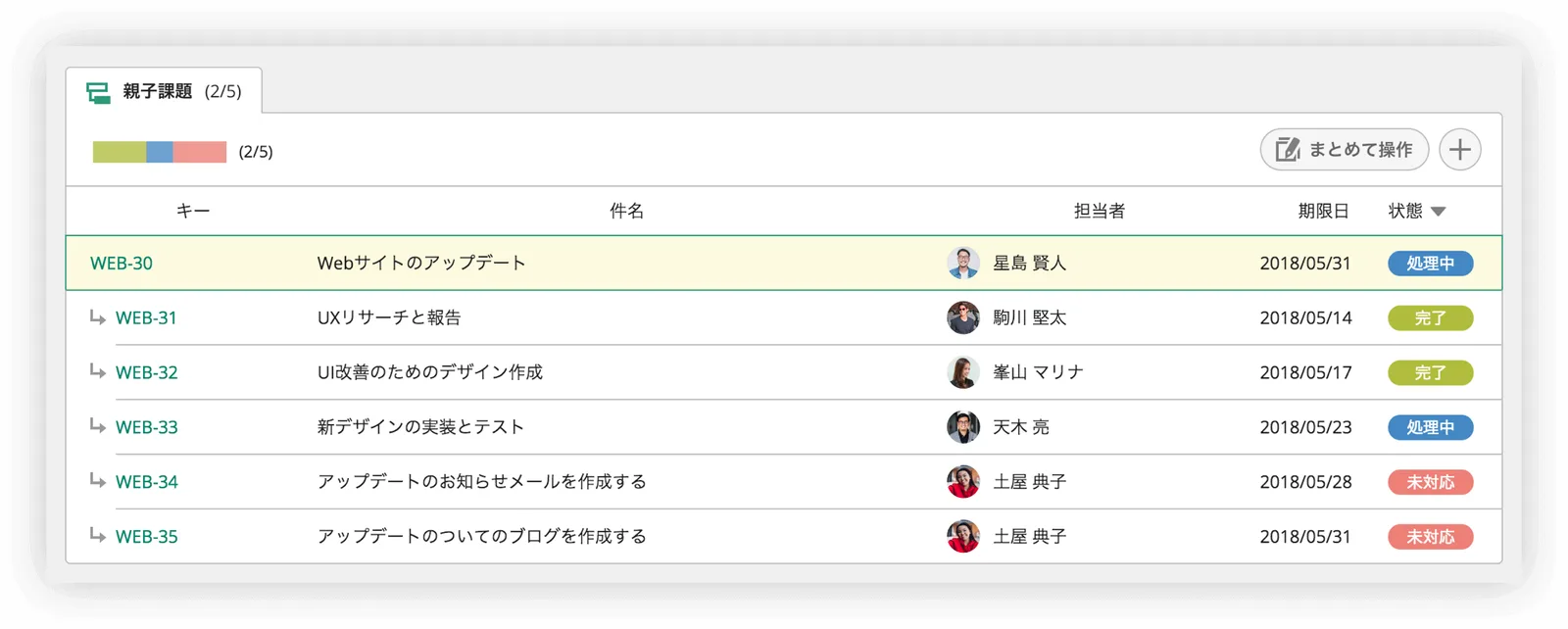Open issue WEB-32 link
1568x629 pixels.
[x=147, y=373]
